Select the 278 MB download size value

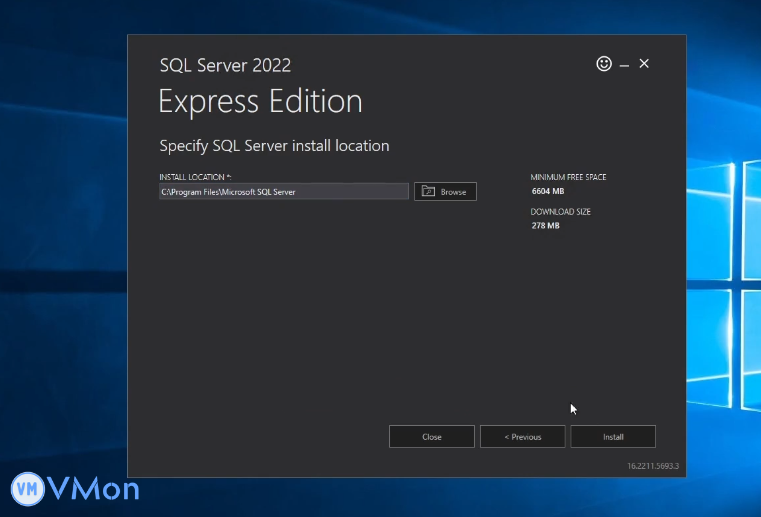(x=546, y=225)
